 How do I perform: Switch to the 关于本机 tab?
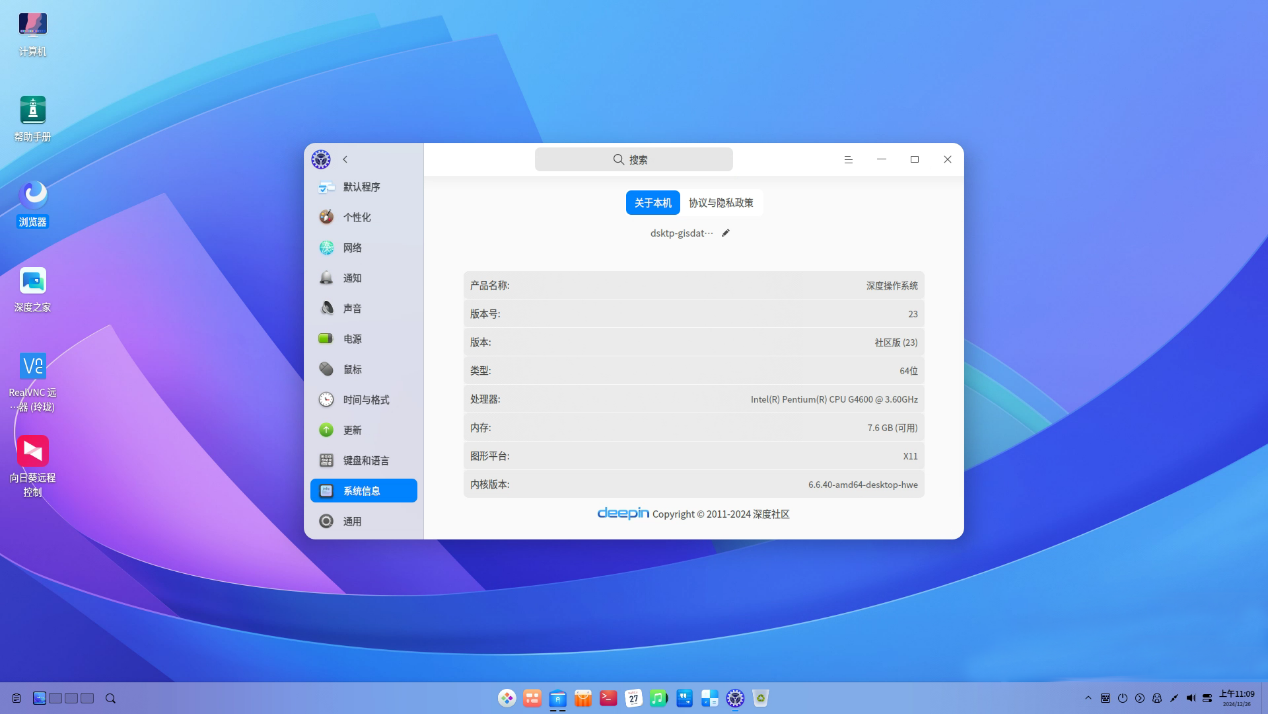653,203
